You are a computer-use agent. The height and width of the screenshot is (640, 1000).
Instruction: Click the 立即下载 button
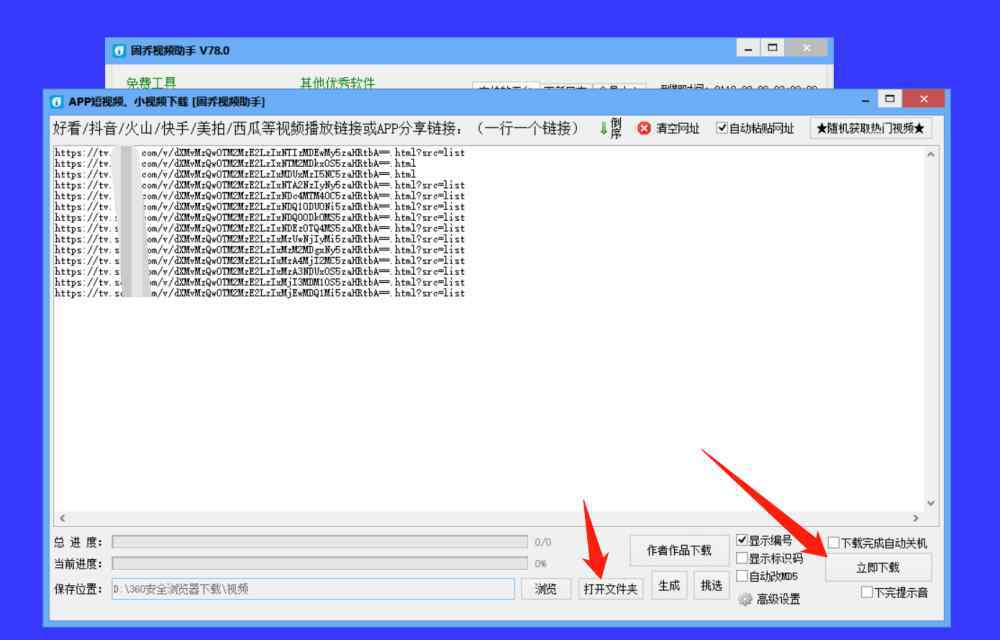(878, 567)
